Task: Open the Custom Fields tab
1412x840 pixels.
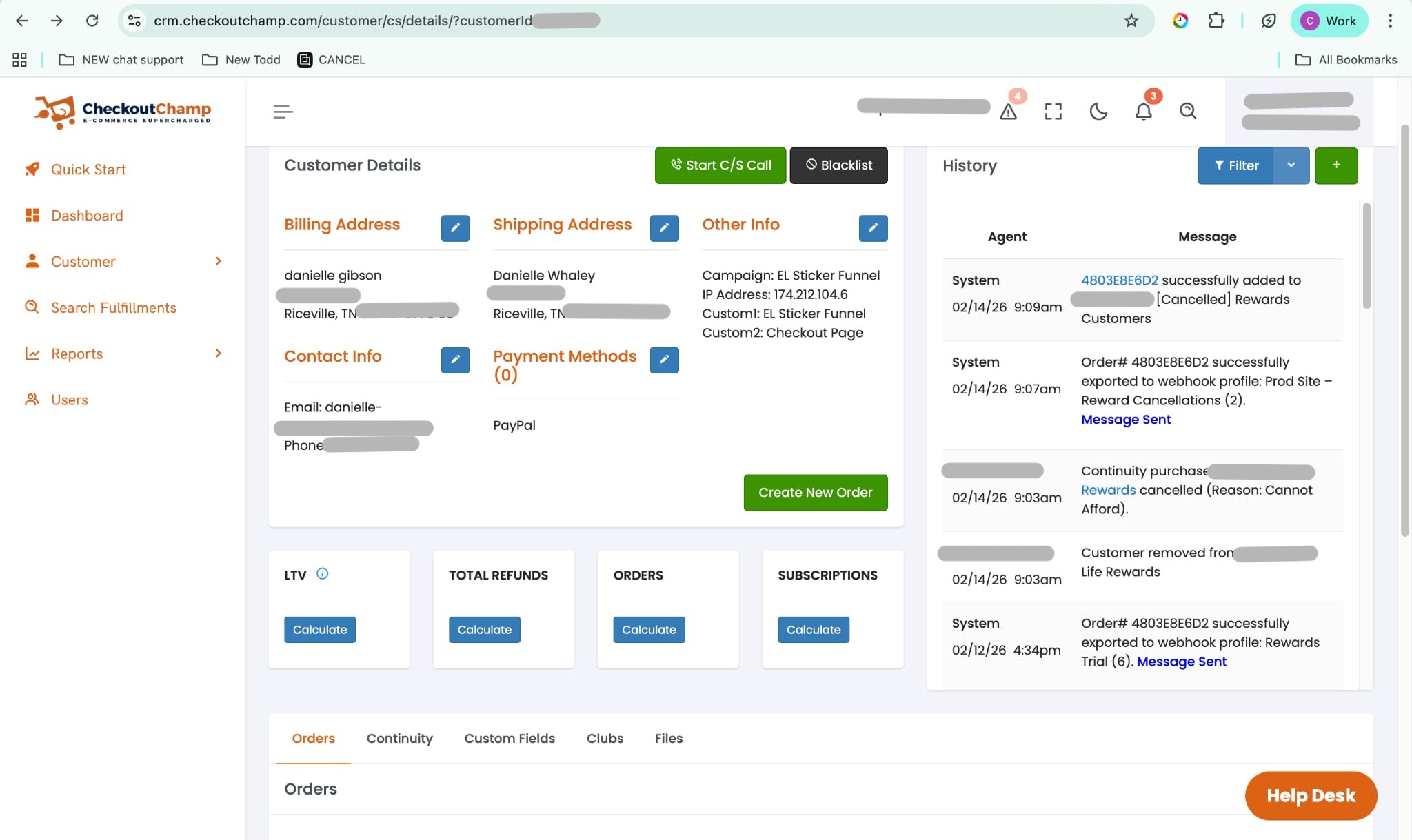Action: coord(510,738)
